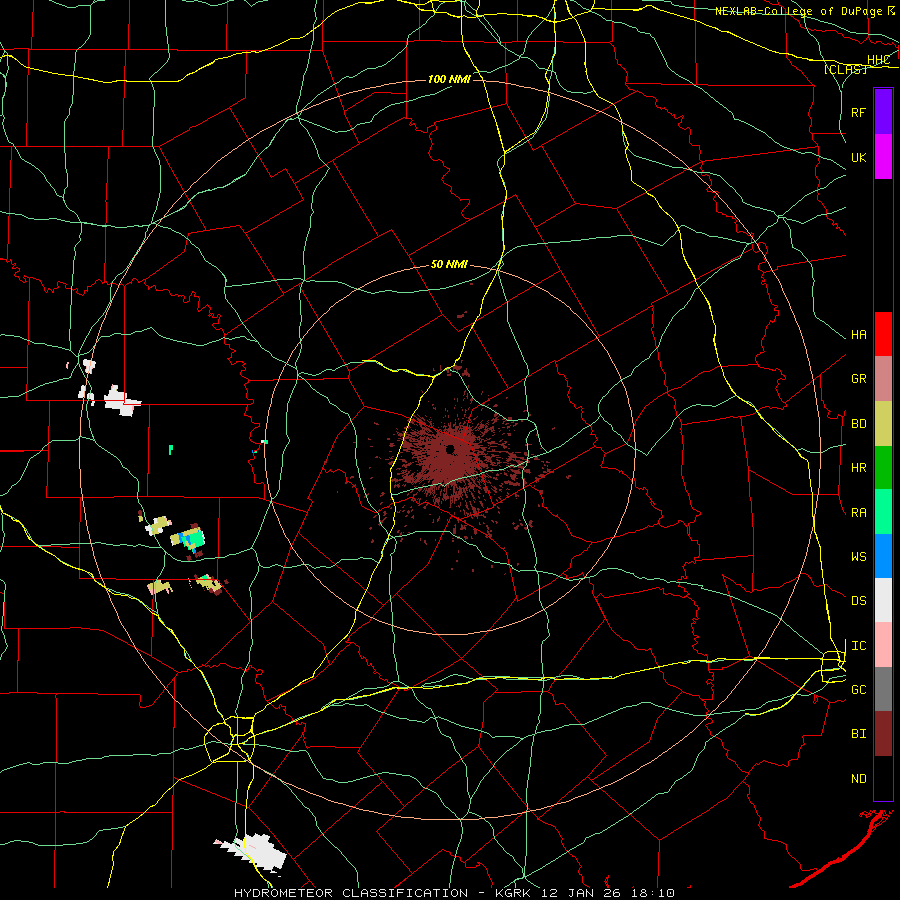Click the RF legend label

pos(858,112)
